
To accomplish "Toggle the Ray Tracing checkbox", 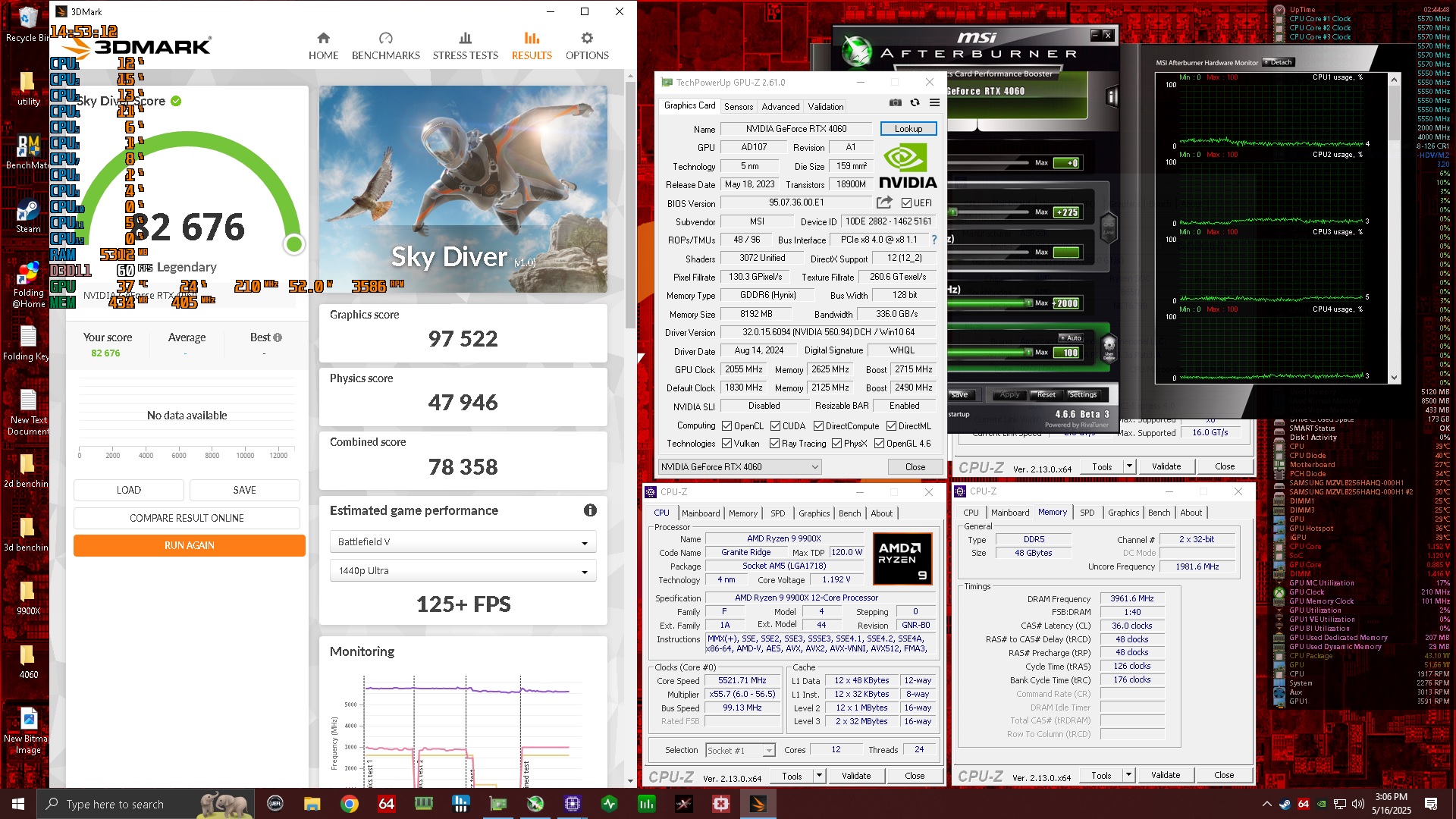I will 774,444.
